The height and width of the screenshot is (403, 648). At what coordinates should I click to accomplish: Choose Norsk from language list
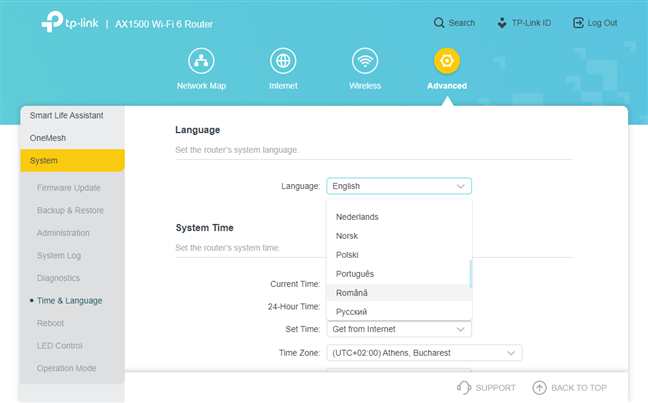(399, 236)
